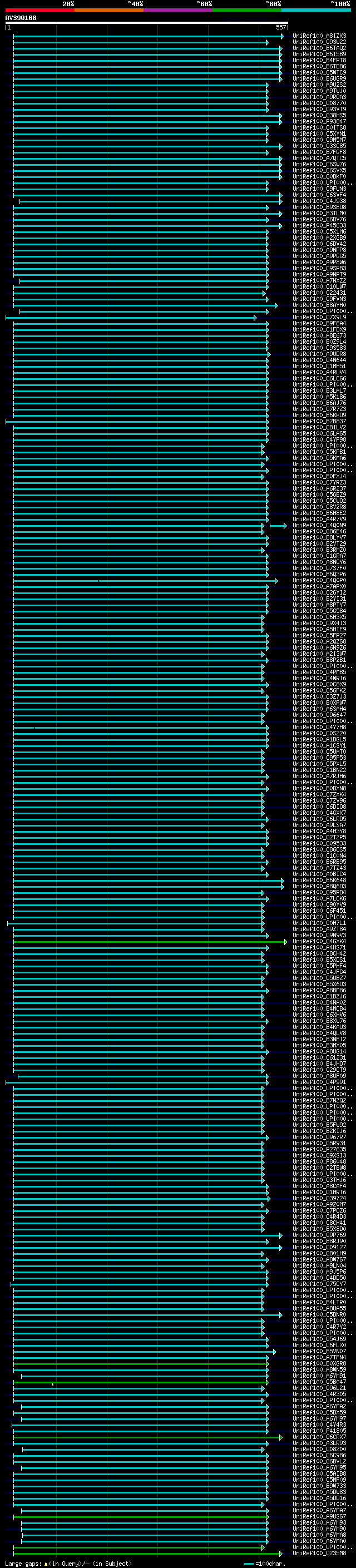Open hit UniRef100_B6T5B9
The height and width of the screenshot is (1568, 356).
[x=319, y=54]
